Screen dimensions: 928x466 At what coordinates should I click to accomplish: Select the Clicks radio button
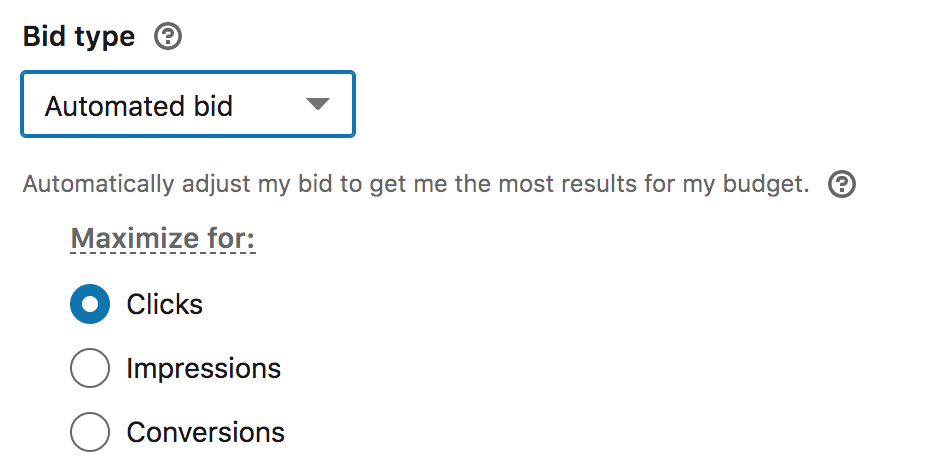tap(90, 305)
